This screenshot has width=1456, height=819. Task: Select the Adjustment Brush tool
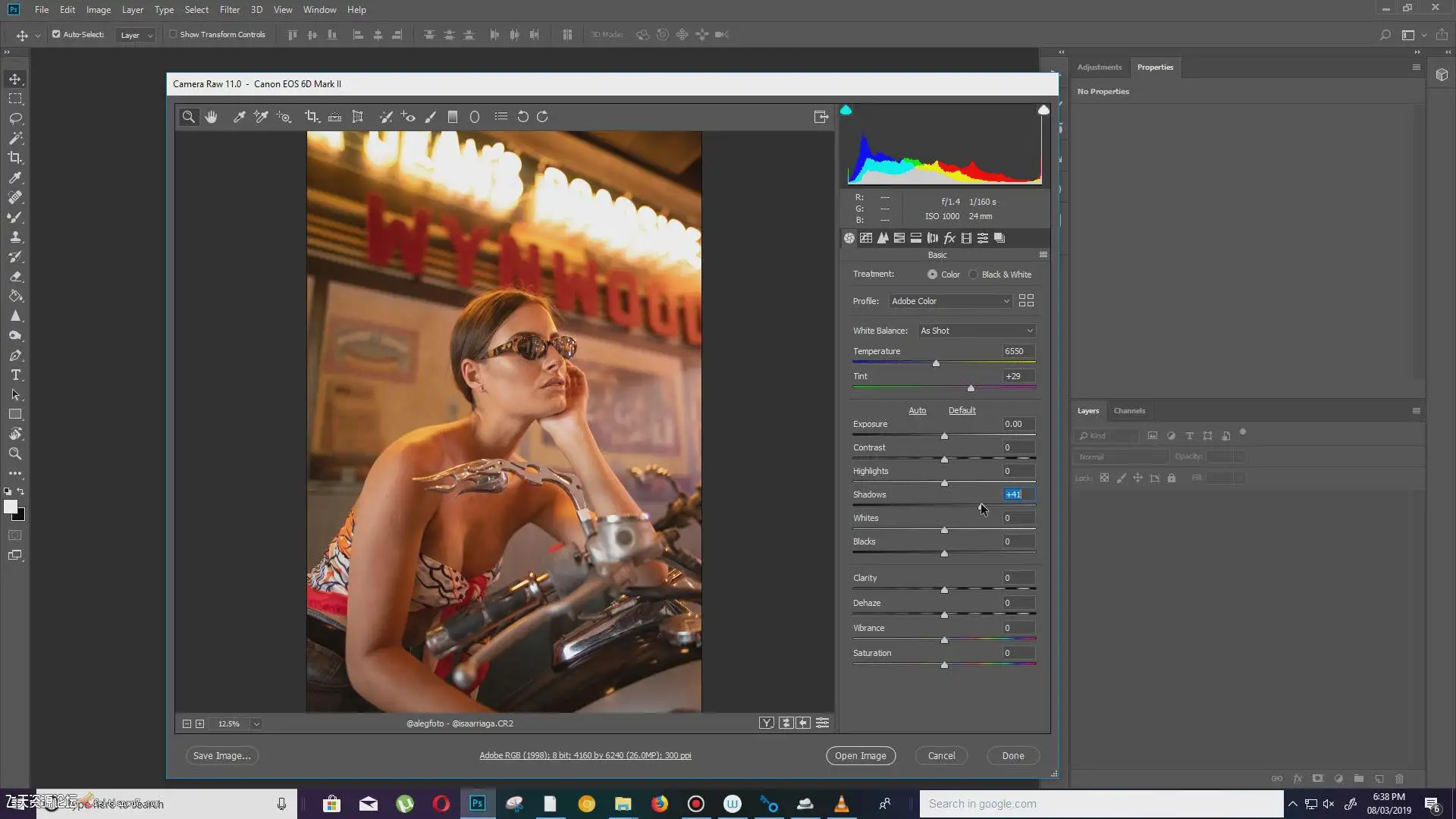pyautogui.click(x=430, y=117)
